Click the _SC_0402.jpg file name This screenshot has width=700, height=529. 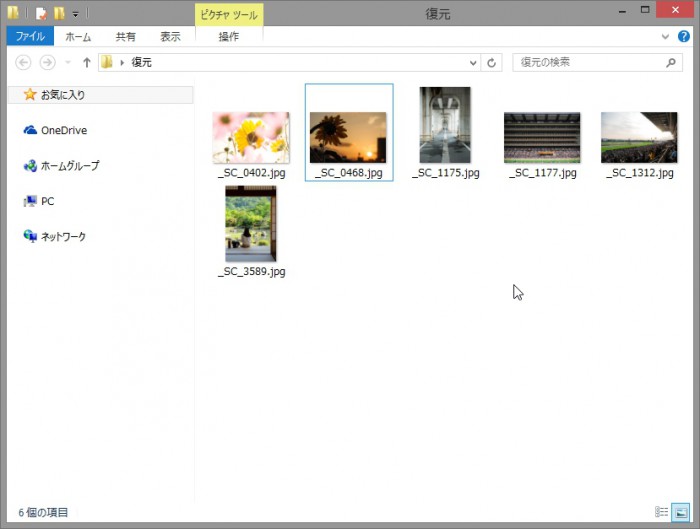251,173
